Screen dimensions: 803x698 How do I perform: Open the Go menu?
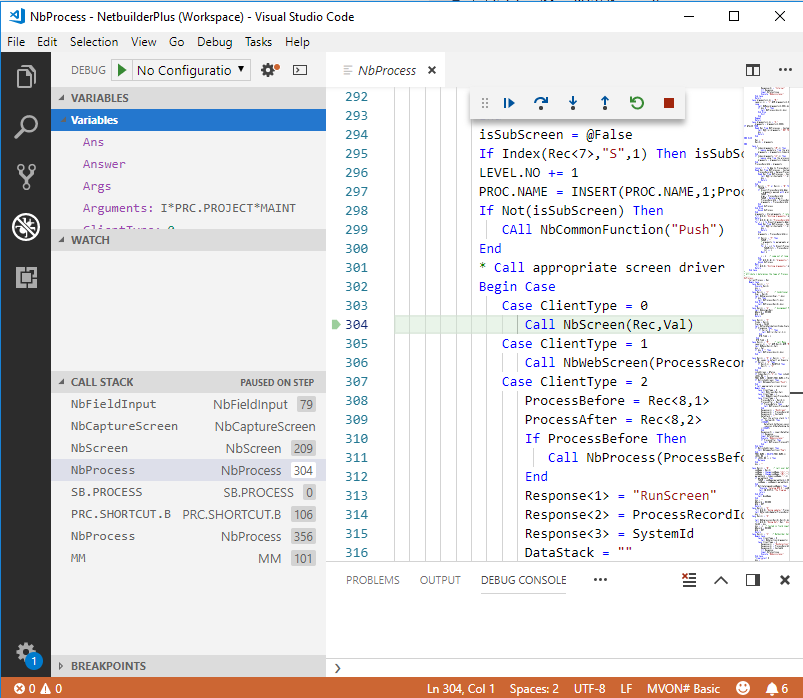click(x=177, y=42)
